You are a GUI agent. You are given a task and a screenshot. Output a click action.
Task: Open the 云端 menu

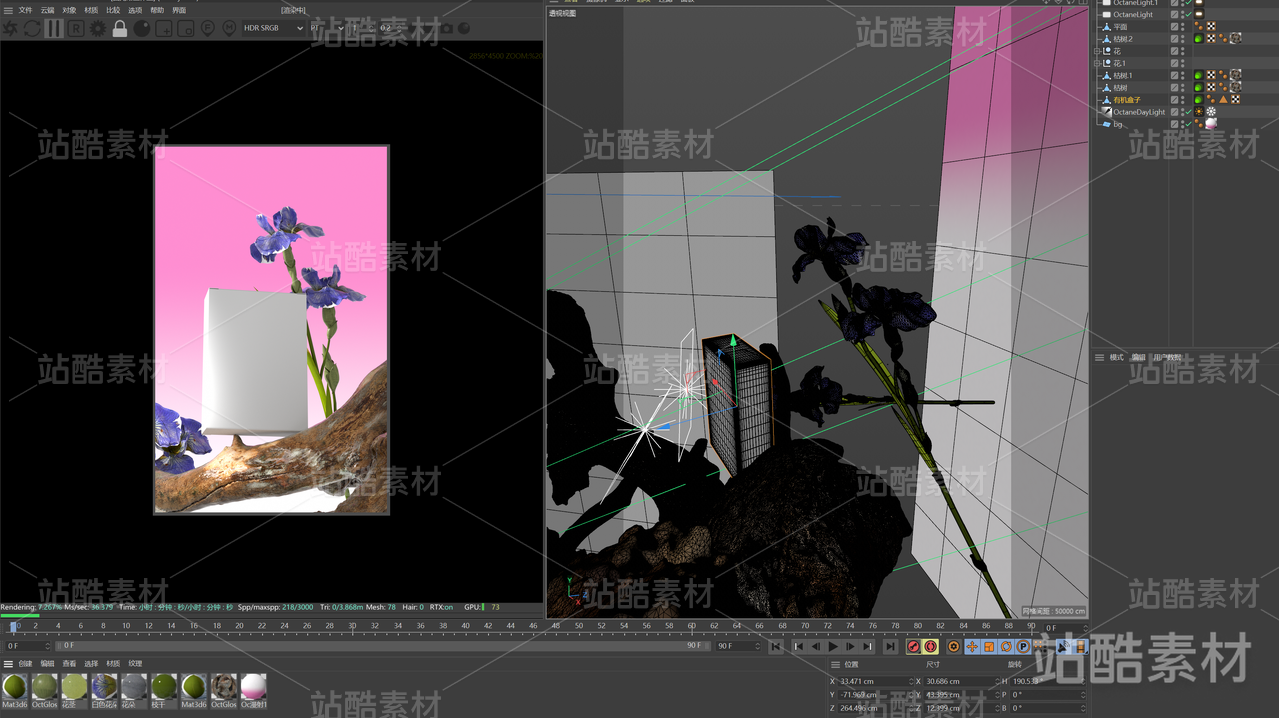coord(47,10)
